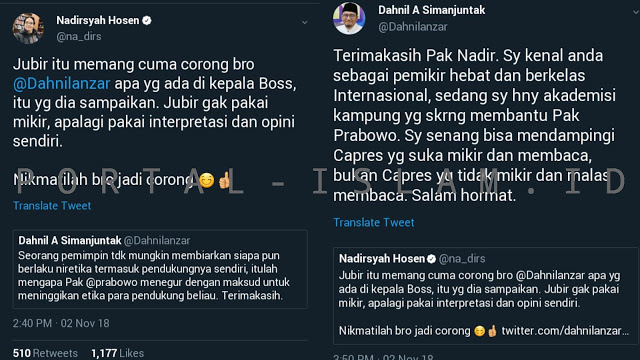
Task: Click the verified badge in the quoted Nadirsyah tweet
Action: 431,259
